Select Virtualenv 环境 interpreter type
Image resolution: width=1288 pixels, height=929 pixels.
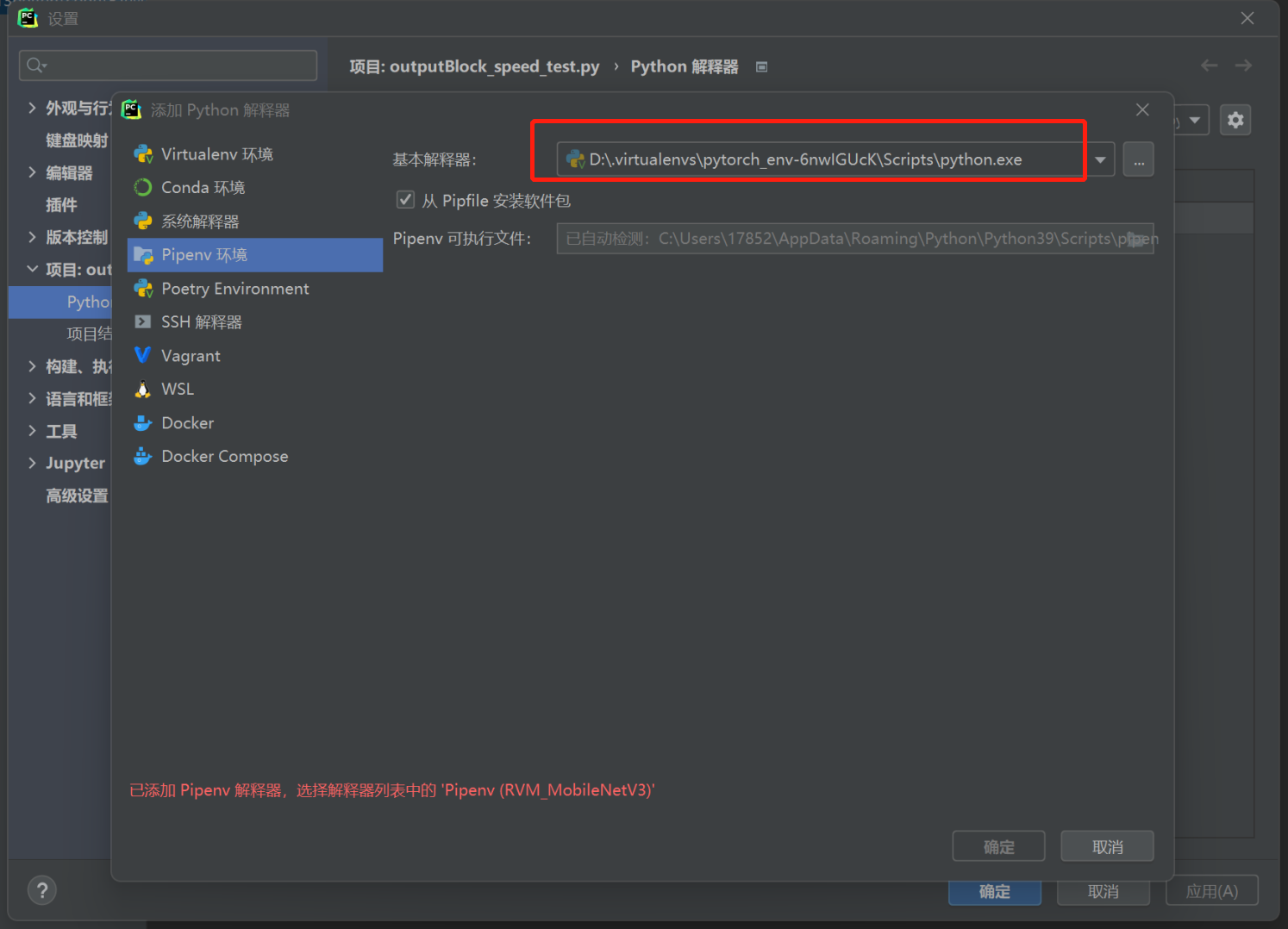click(x=255, y=154)
